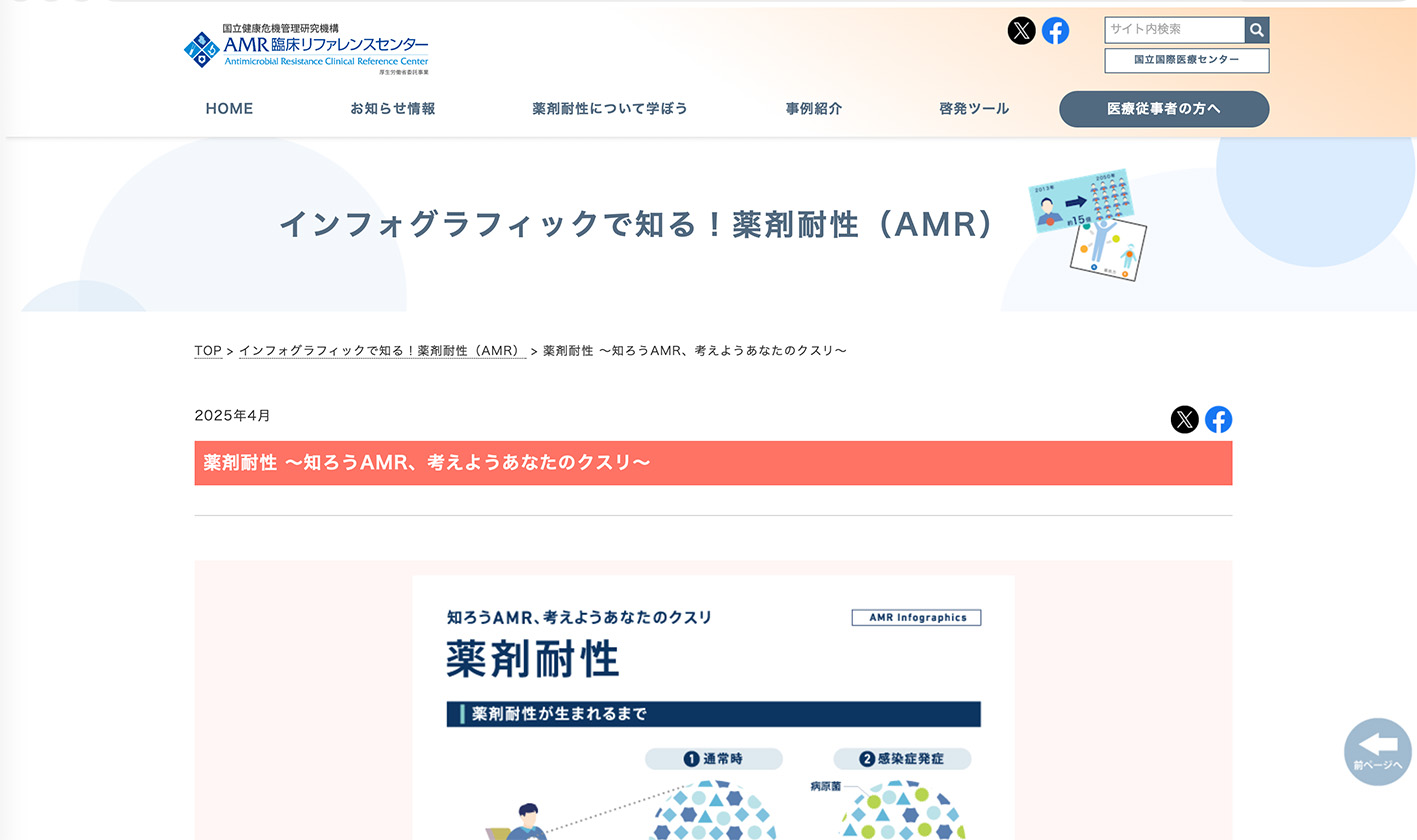Click the 薬剤耐性 infographic image

[x=713, y=720]
